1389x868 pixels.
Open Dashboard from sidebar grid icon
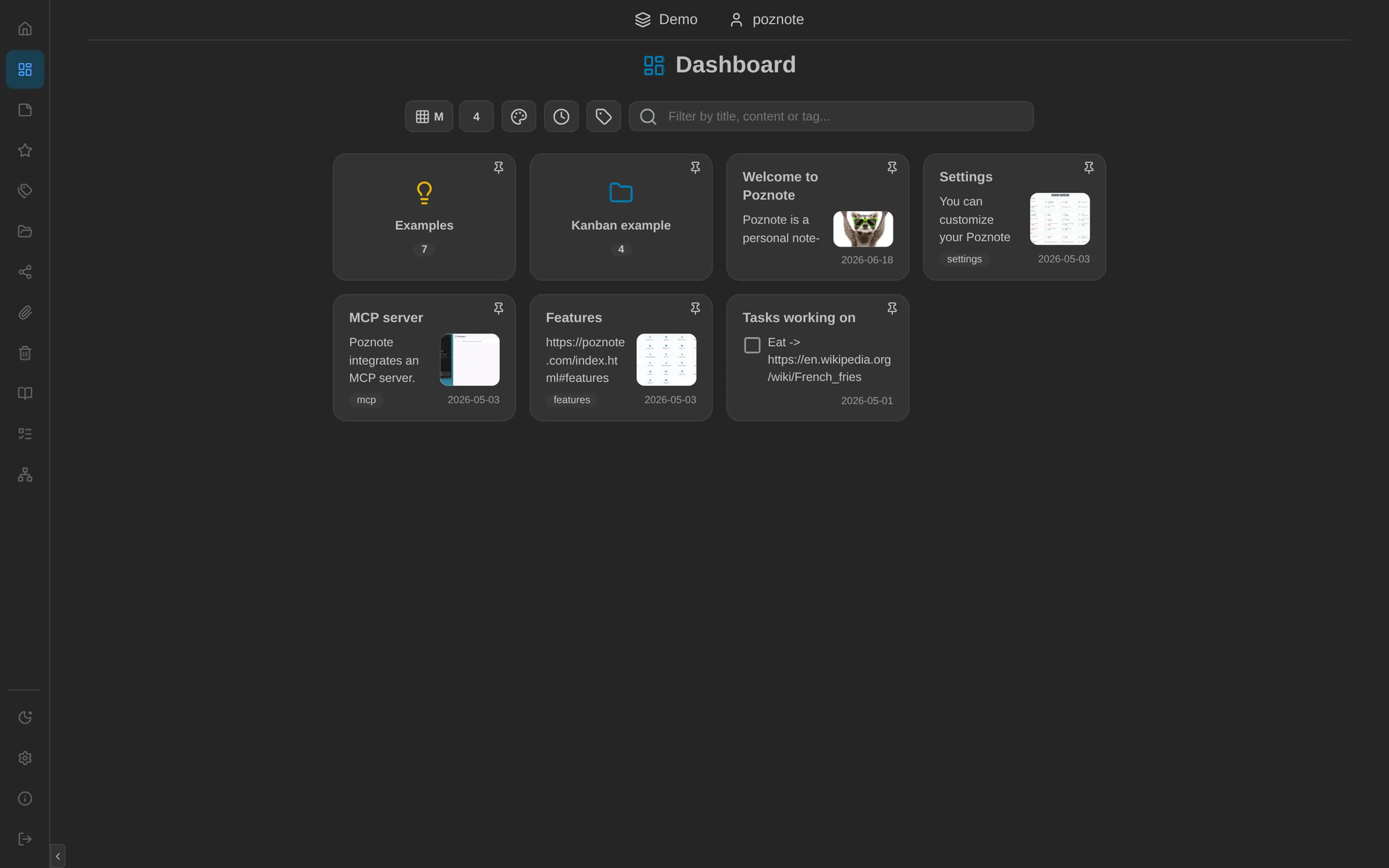pos(25,69)
